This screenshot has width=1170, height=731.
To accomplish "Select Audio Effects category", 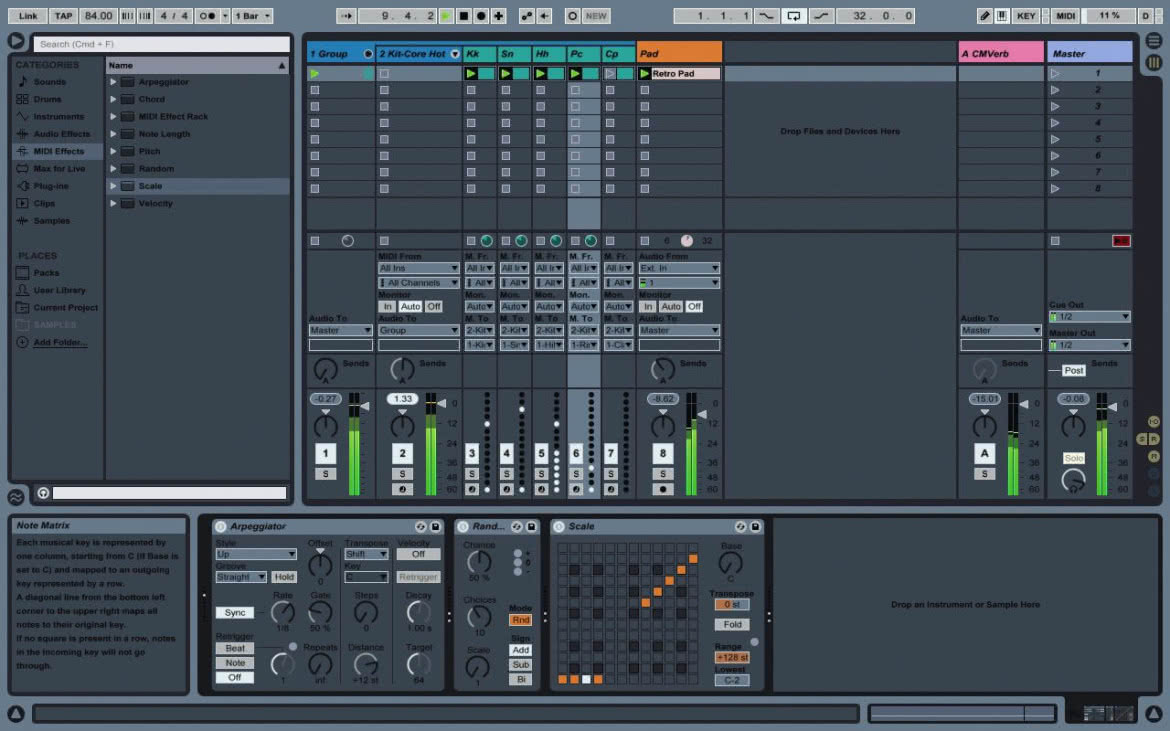I will coord(61,134).
